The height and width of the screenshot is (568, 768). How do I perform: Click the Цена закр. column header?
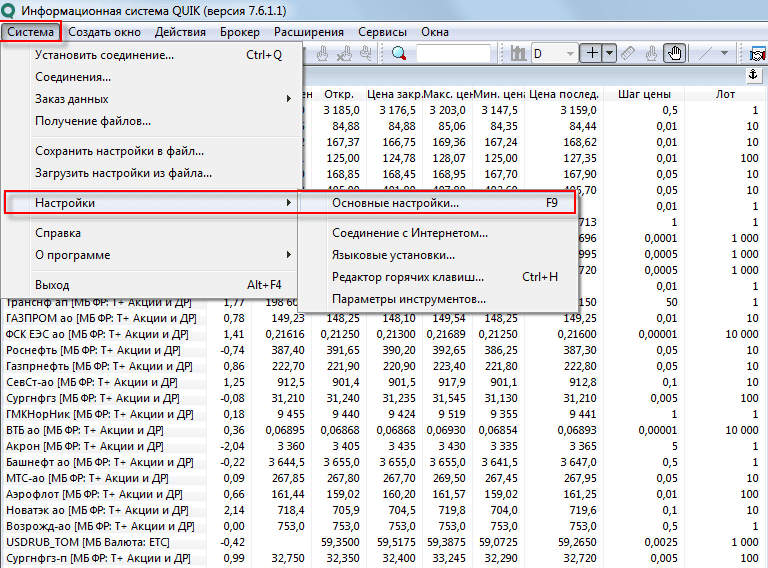(394, 94)
